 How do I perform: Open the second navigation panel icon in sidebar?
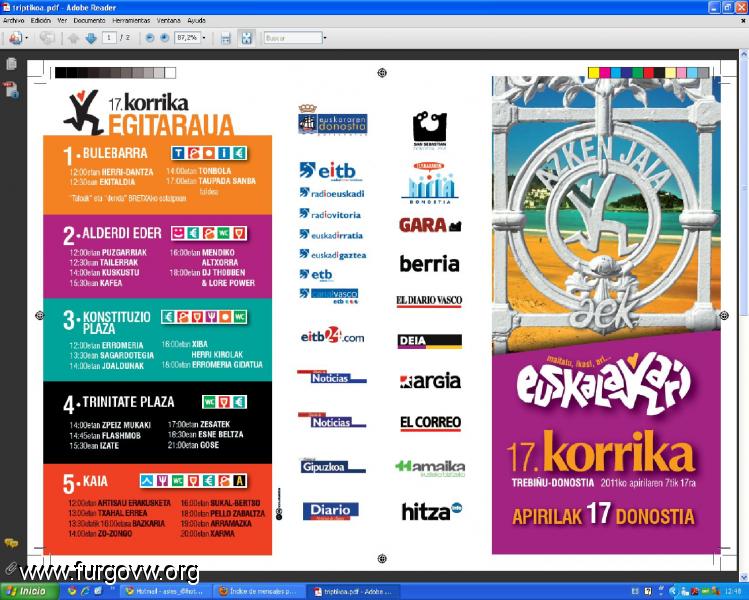click(x=11, y=89)
